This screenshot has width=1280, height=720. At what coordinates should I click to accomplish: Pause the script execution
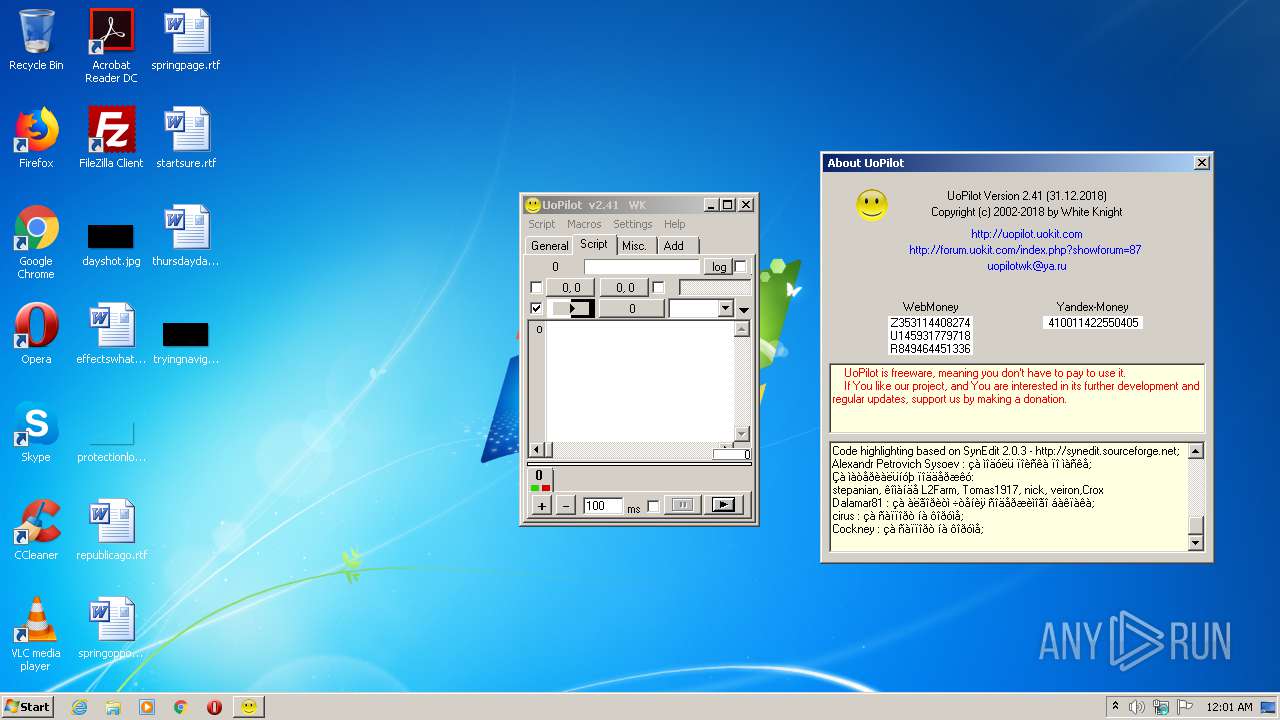(x=684, y=506)
